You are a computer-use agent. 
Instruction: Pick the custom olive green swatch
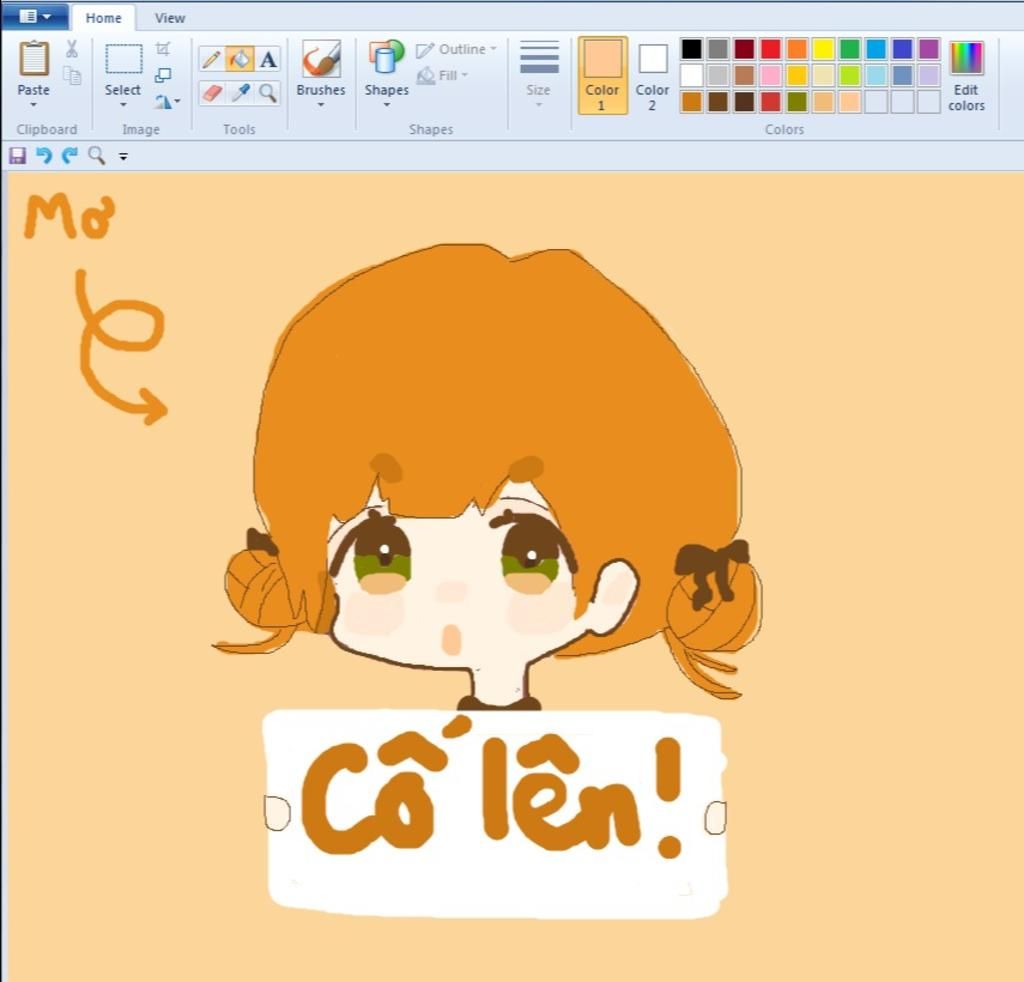point(797,102)
